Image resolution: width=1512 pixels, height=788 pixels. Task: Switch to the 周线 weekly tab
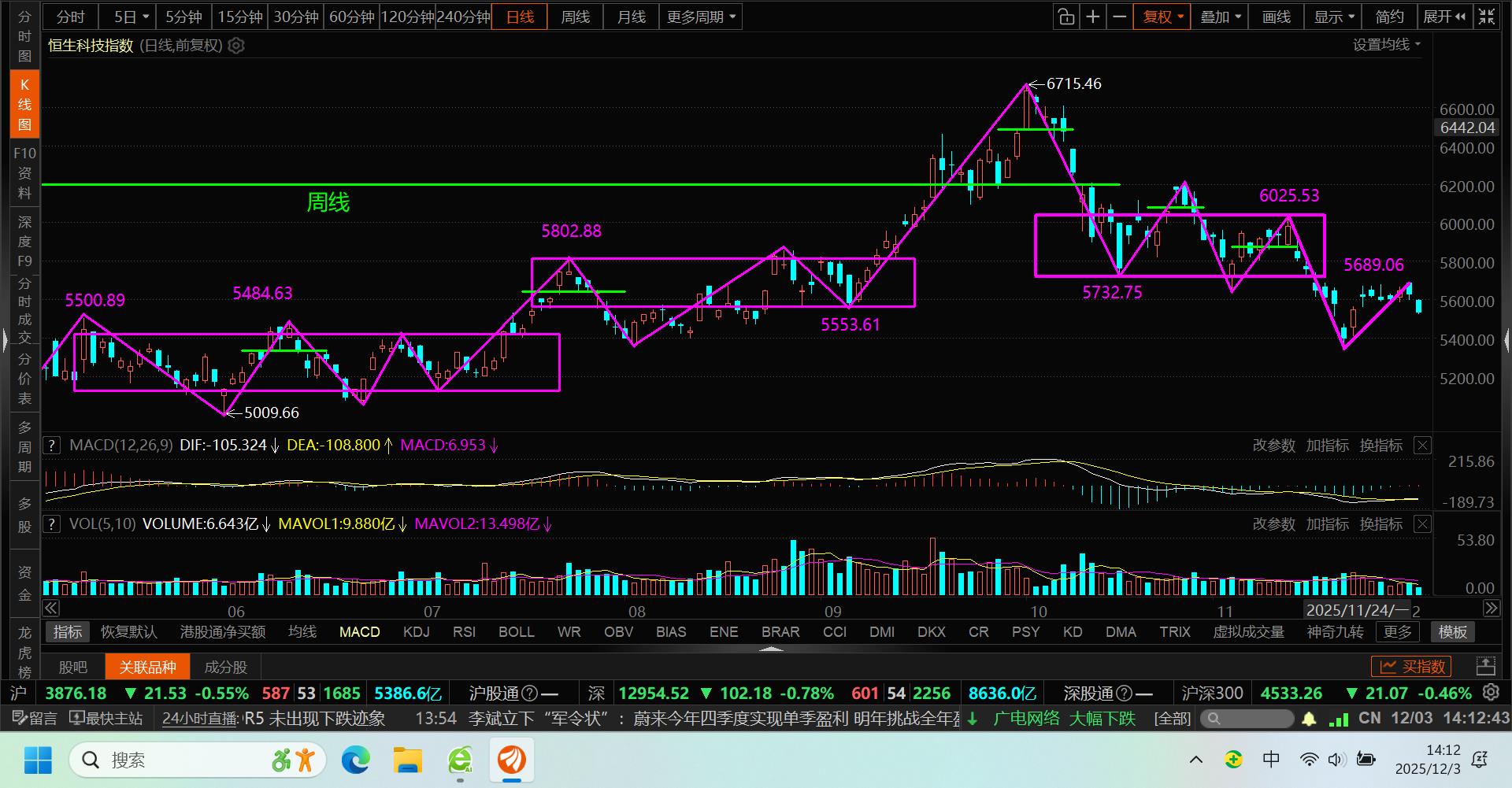coord(576,17)
